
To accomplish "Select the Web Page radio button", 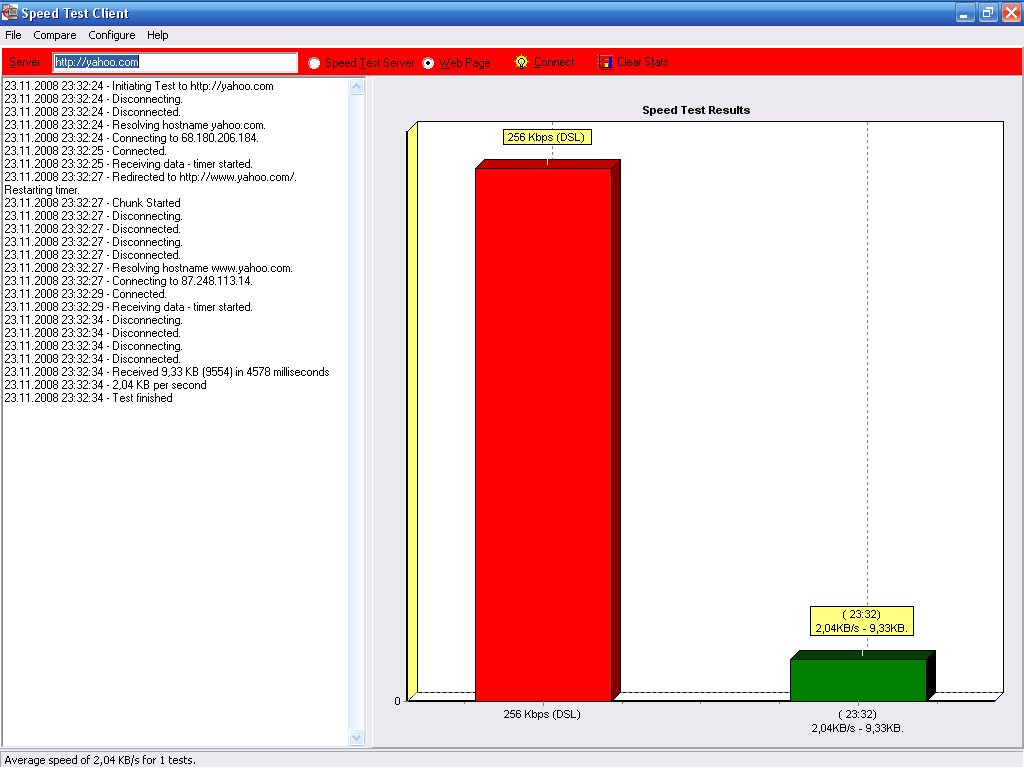I will [429, 63].
